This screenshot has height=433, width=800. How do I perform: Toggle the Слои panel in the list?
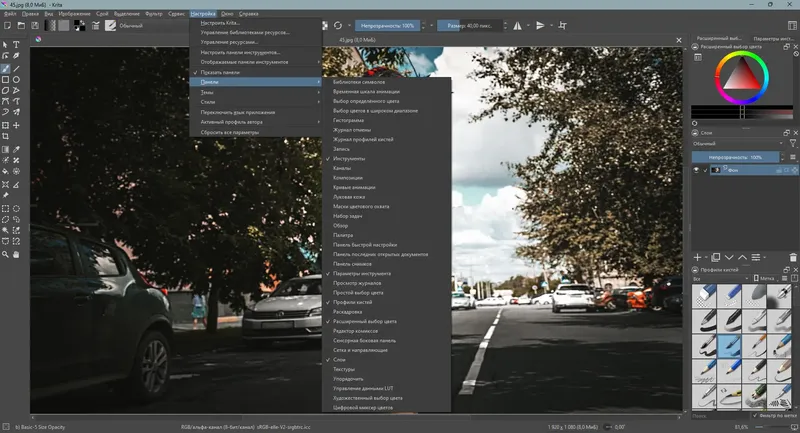tap(341, 359)
